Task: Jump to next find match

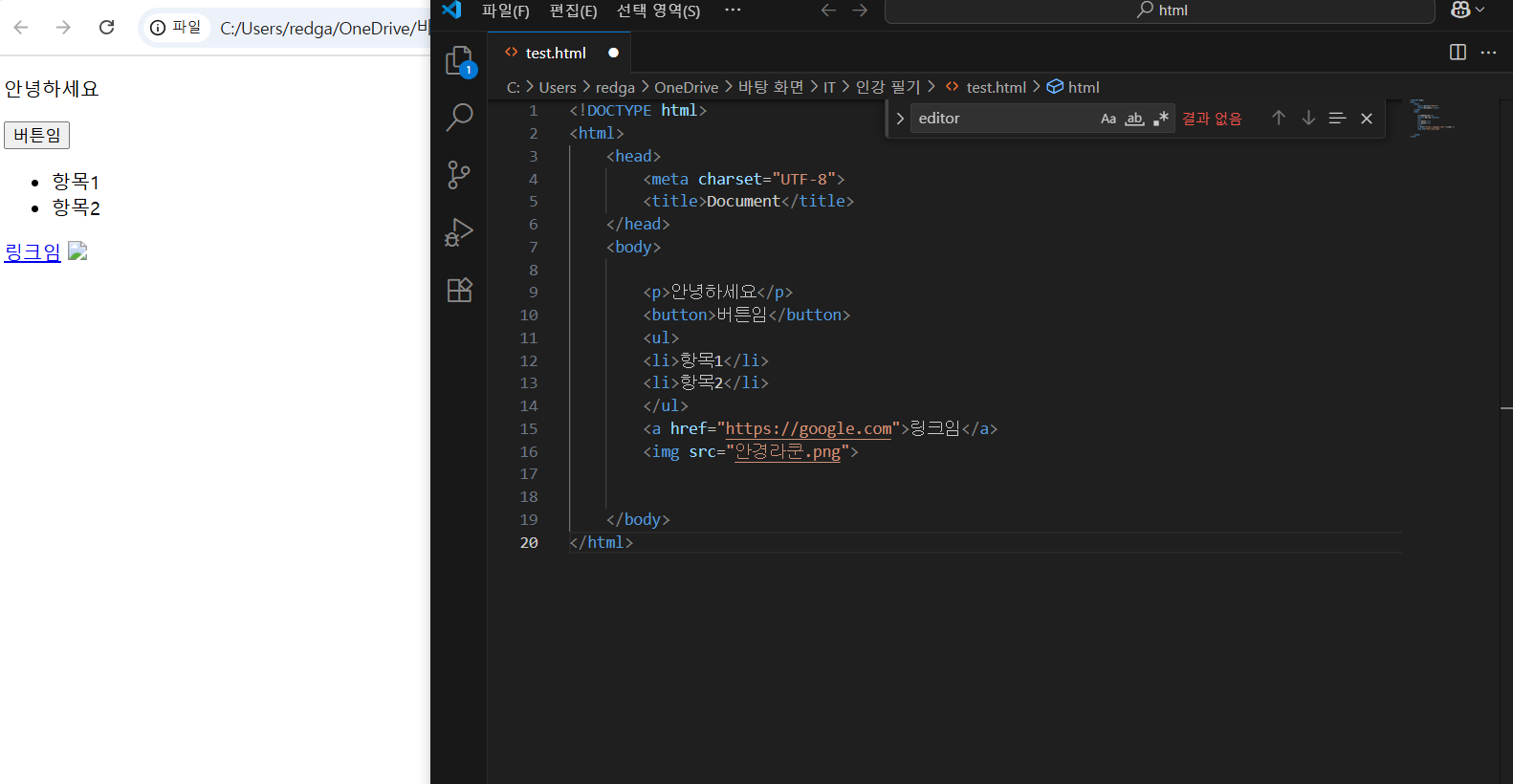Action: (1308, 118)
